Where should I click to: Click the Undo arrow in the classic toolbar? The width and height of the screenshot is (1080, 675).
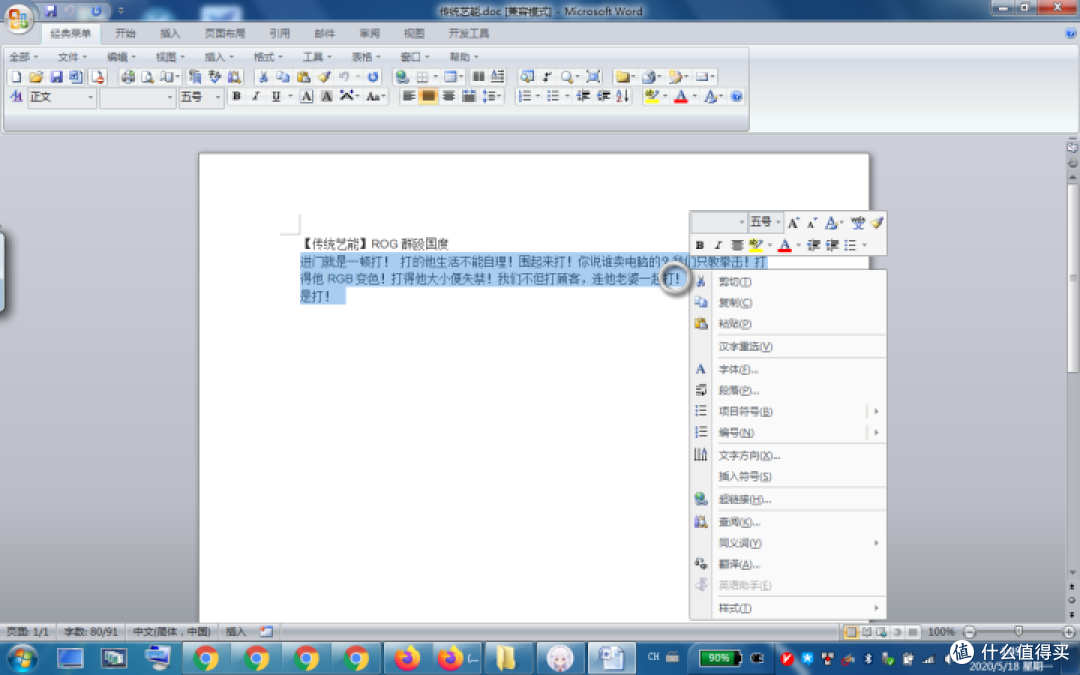343,76
